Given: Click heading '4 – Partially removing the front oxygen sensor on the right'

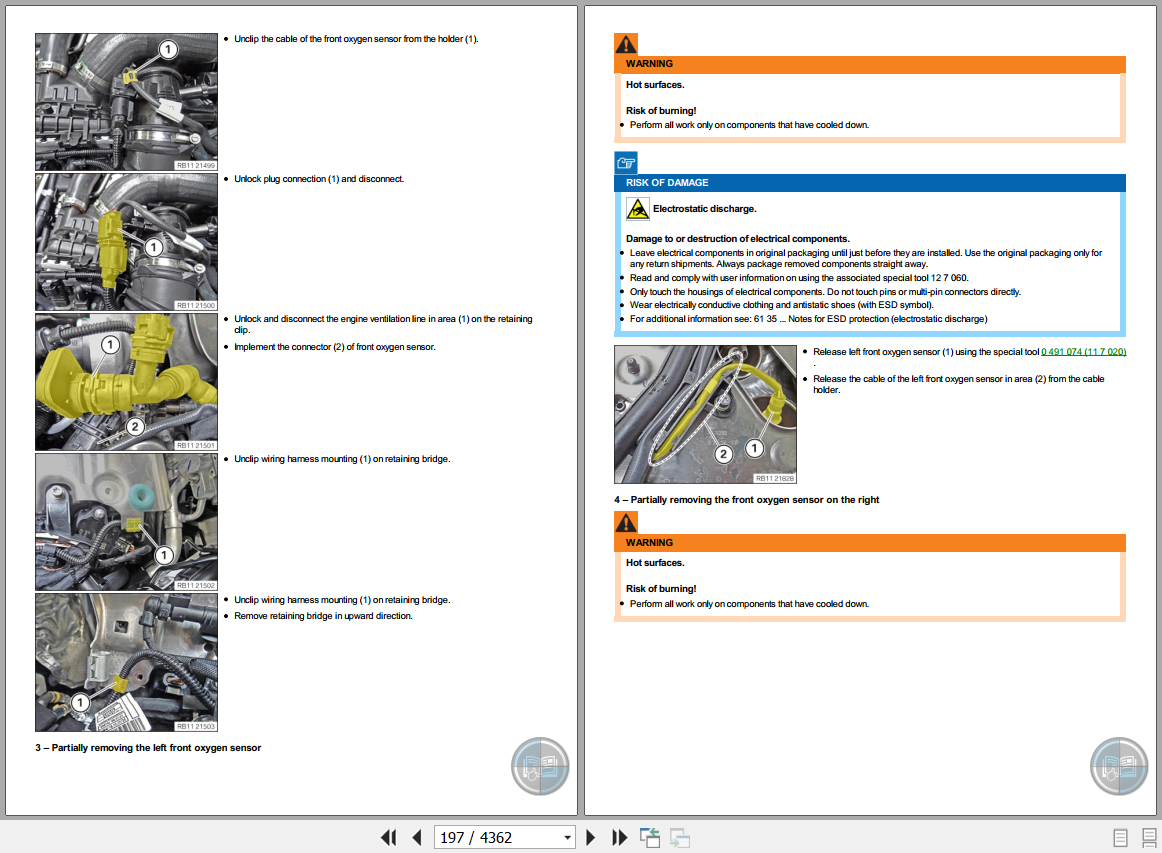Looking at the screenshot, I should pos(746,500).
